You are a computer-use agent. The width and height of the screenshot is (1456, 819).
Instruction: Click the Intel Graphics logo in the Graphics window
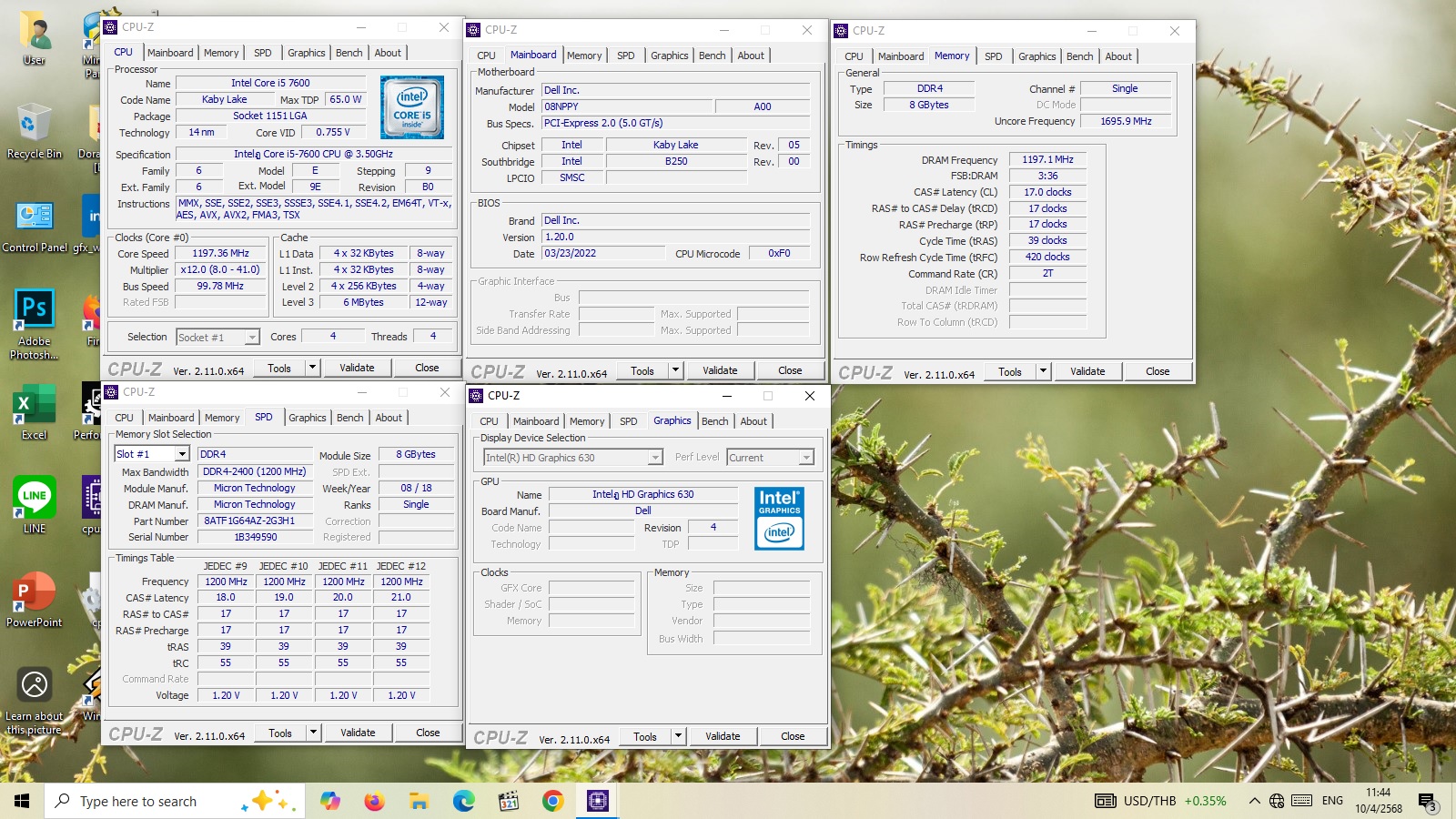pyautogui.click(x=780, y=518)
